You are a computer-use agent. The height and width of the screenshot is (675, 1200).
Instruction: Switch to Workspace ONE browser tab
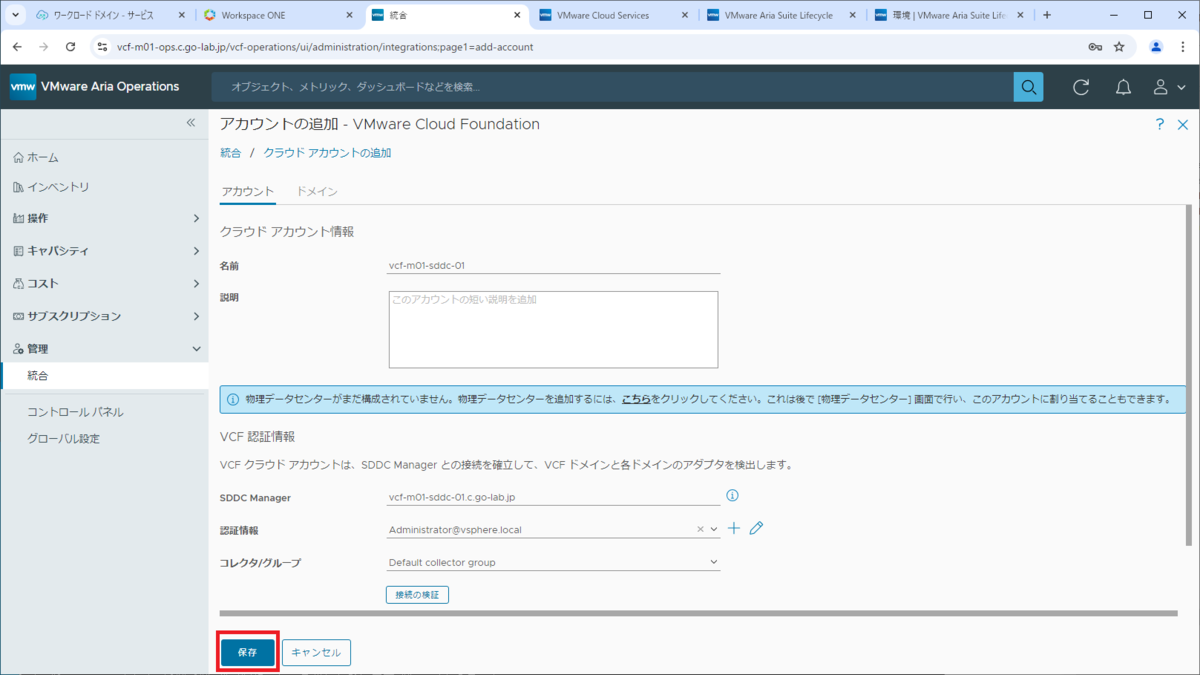coord(277,15)
